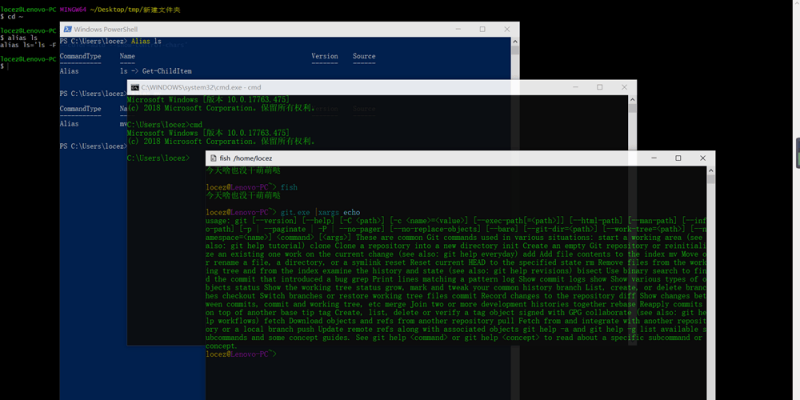This screenshot has height=400, width=800.
Task: Click 'git.exe' in the fish command line
Action: coord(295,212)
